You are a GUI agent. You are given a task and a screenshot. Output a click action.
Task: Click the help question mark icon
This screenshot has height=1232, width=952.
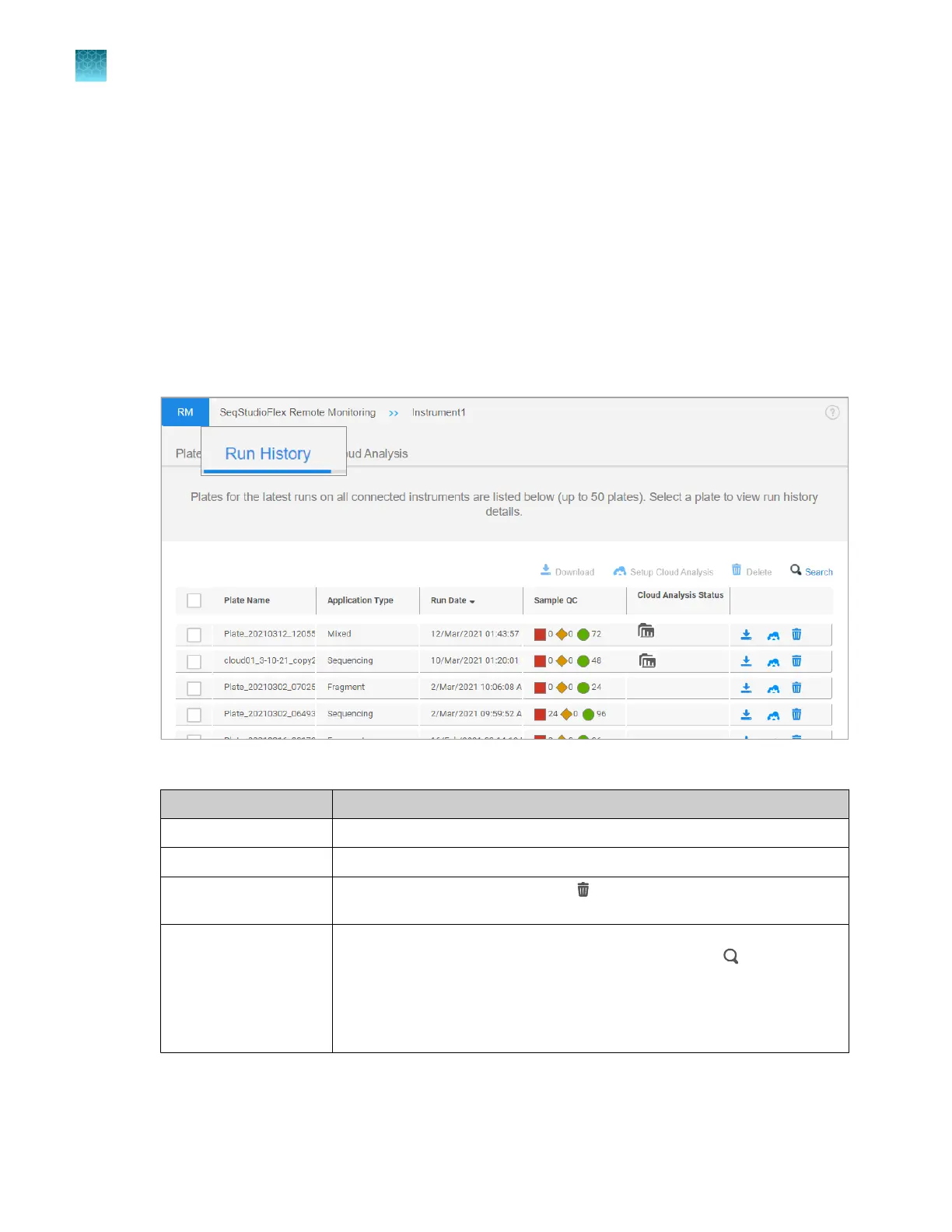831,412
